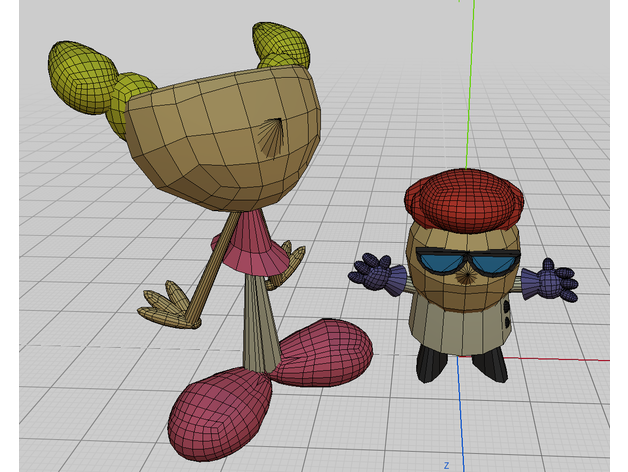
Task: Select the white lab coat body
Action: click(x=455, y=320)
